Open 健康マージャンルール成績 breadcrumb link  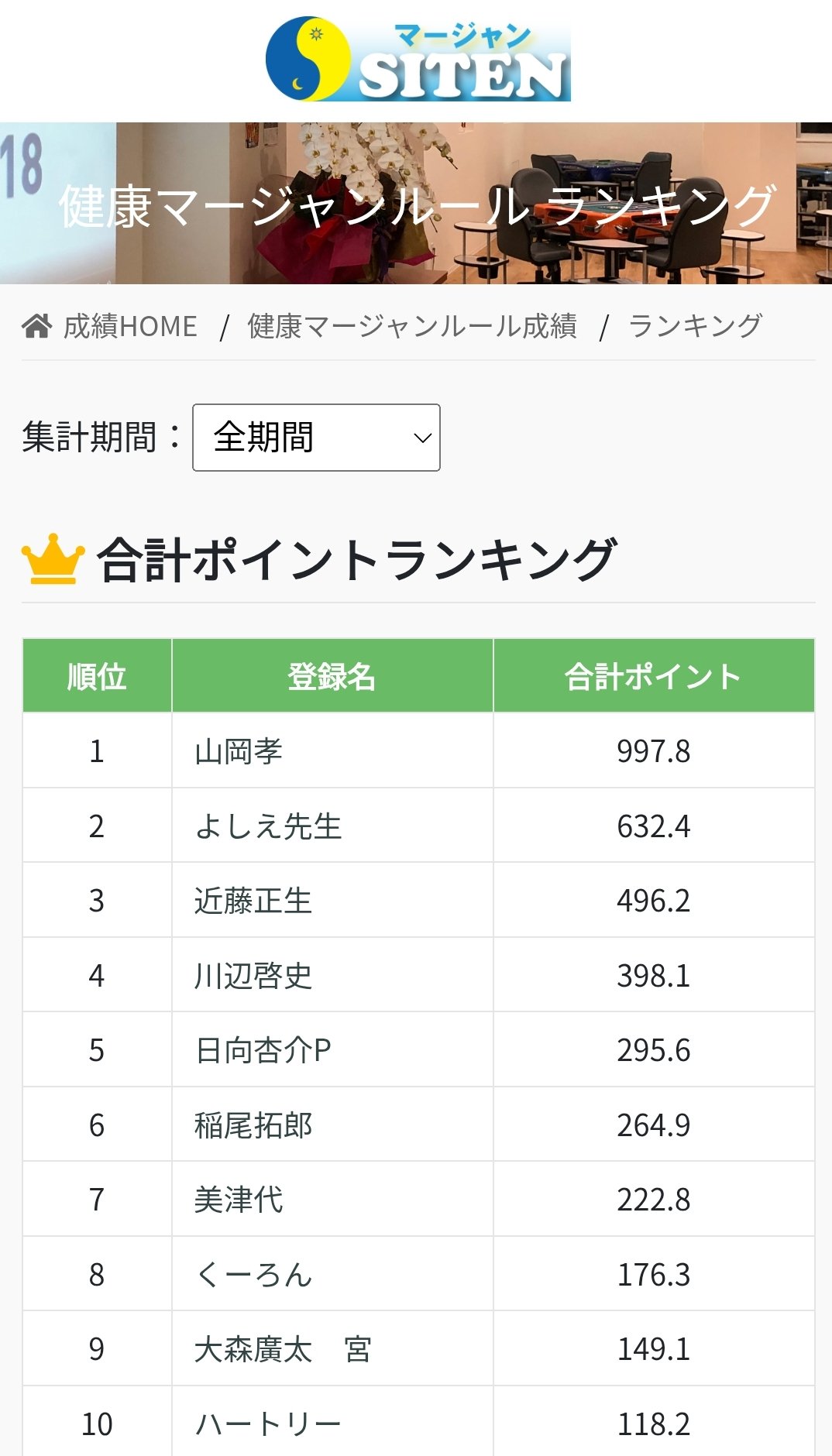pyautogui.click(x=411, y=326)
